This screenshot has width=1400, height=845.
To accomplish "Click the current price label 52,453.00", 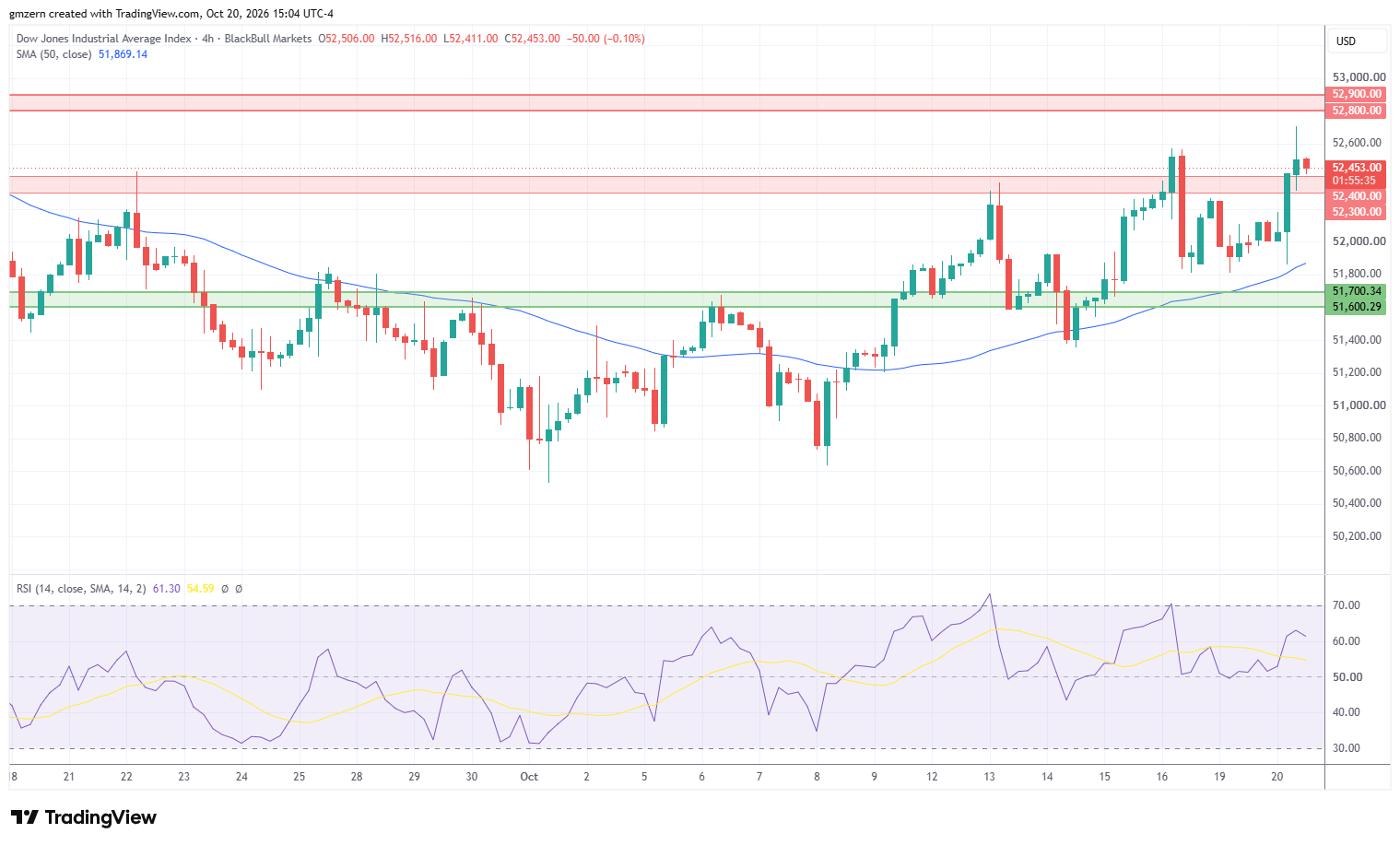I will click(x=1356, y=168).
